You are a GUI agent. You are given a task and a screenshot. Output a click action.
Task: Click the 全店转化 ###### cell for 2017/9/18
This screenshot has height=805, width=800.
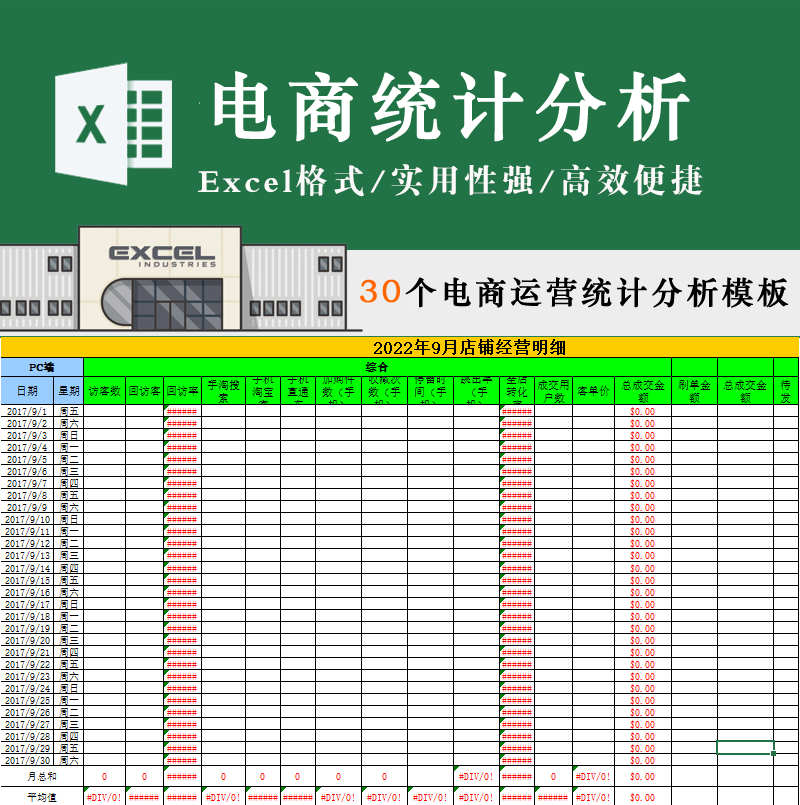517,616
